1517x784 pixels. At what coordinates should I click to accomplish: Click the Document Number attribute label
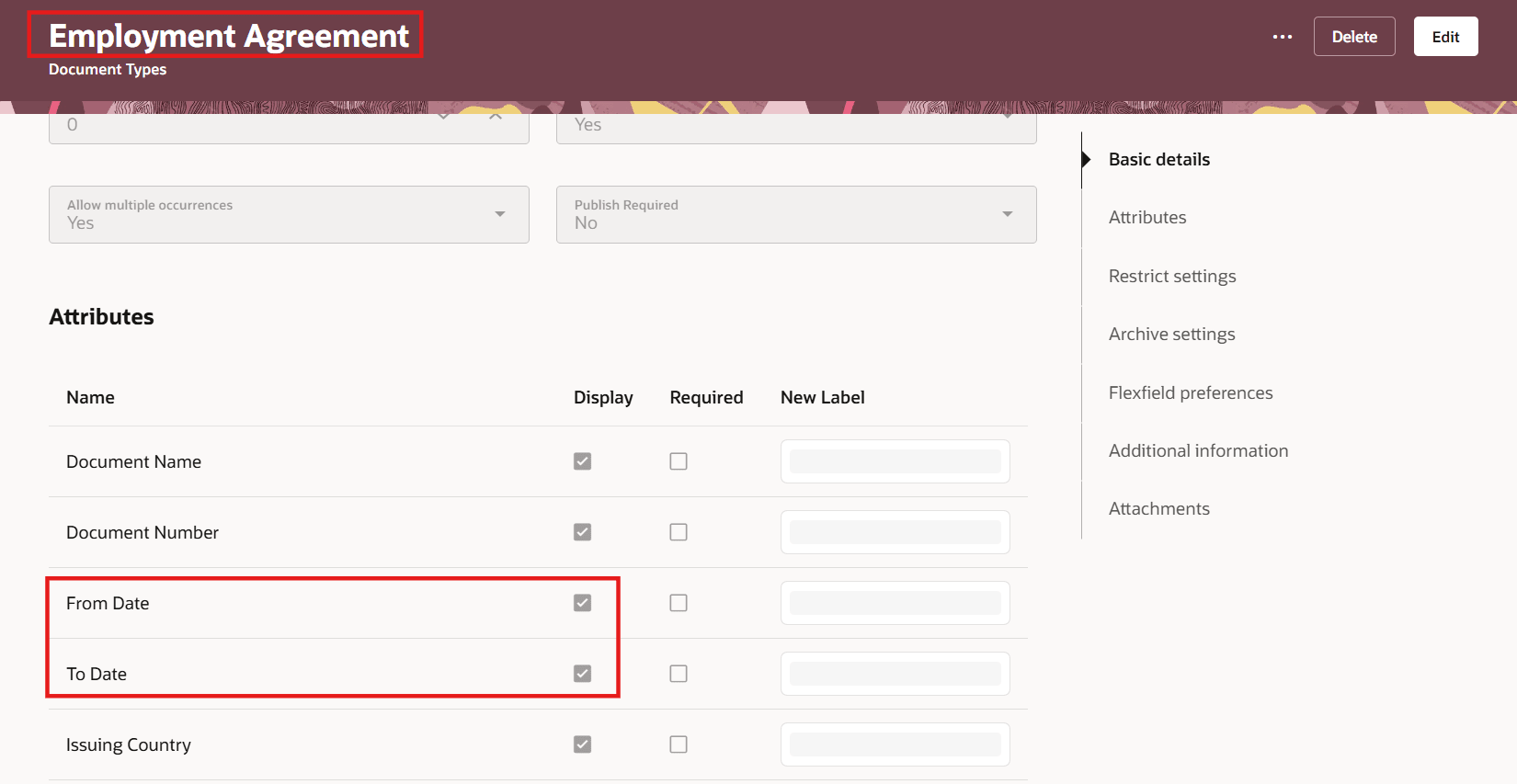(x=143, y=532)
